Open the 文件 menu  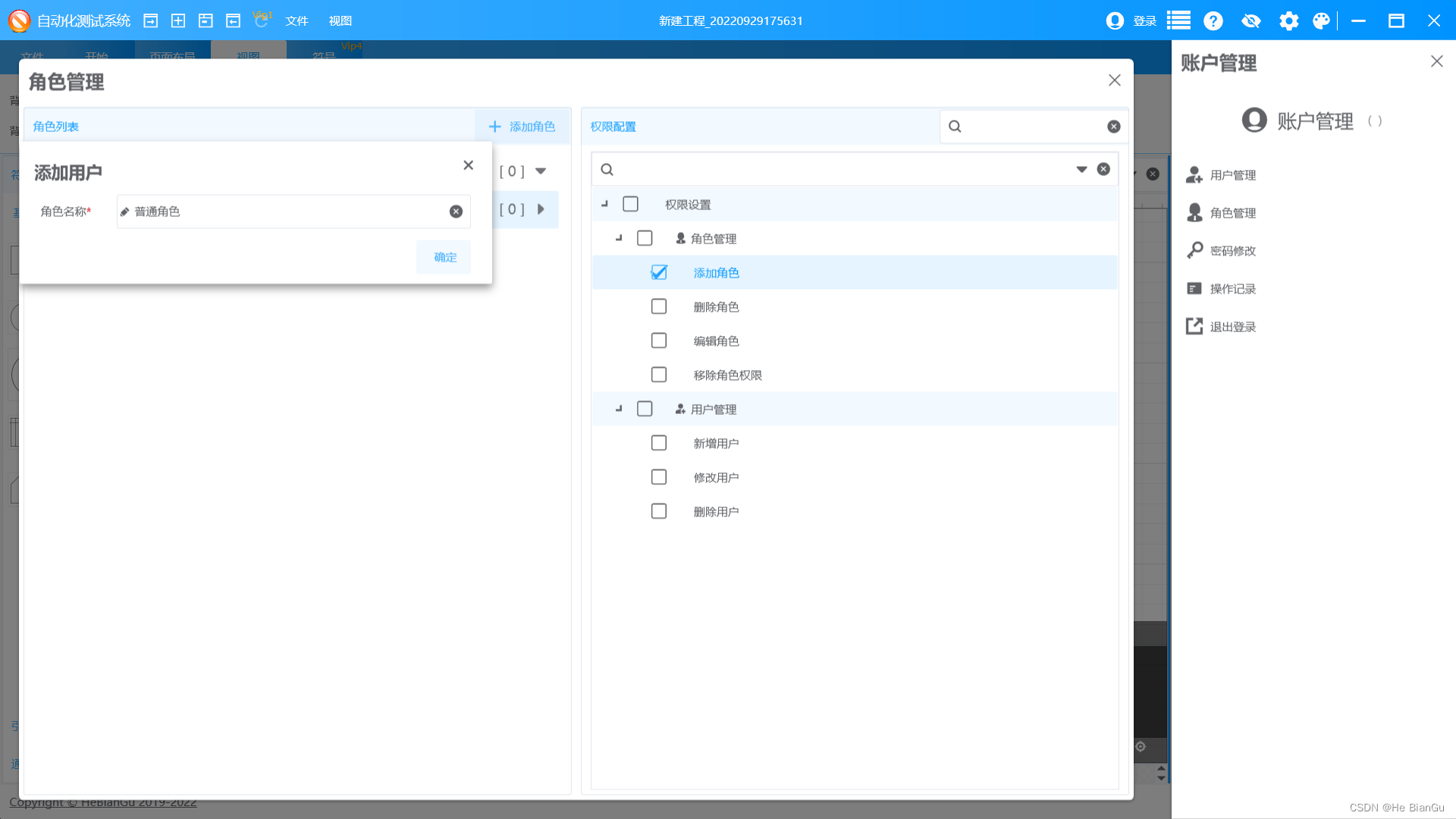pos(297,20)
